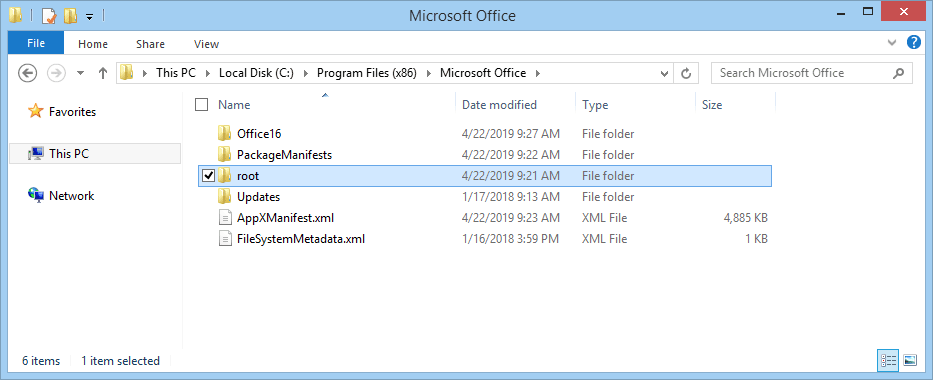Go up one folder level
Screen dimensions: 934x381
[102, 73]
